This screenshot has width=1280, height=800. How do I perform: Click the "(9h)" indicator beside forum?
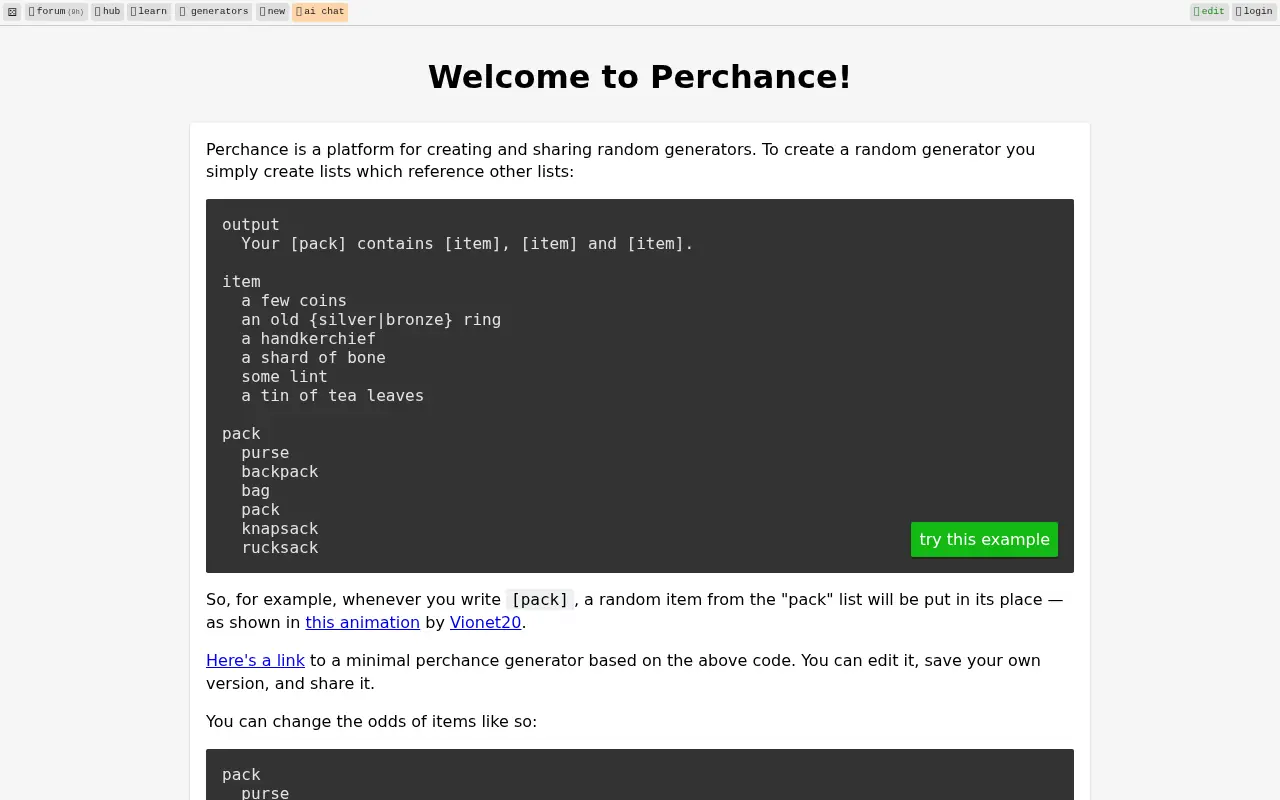click(76, 12)
